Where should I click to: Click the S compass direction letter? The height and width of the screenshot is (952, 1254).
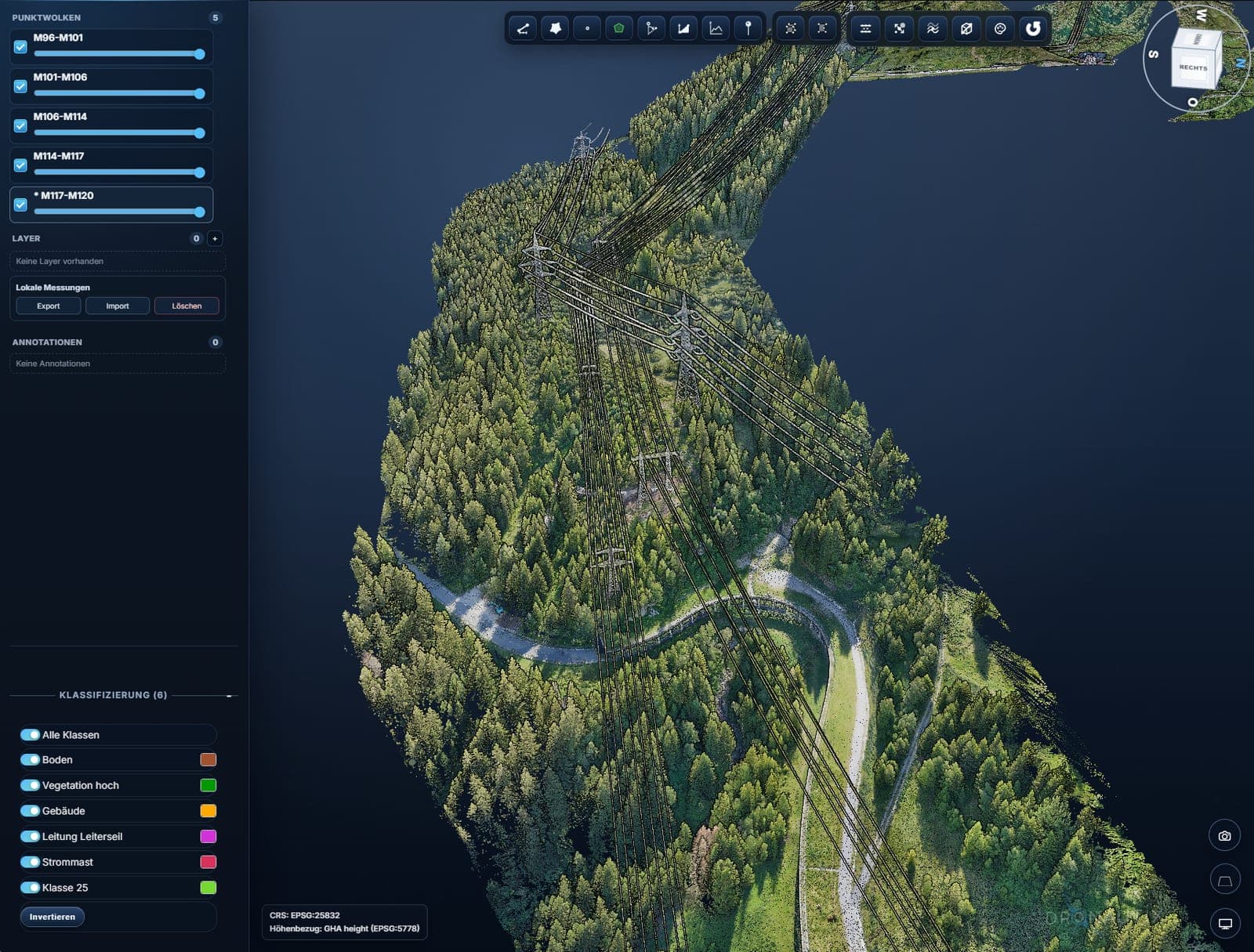pos(1153,54)
